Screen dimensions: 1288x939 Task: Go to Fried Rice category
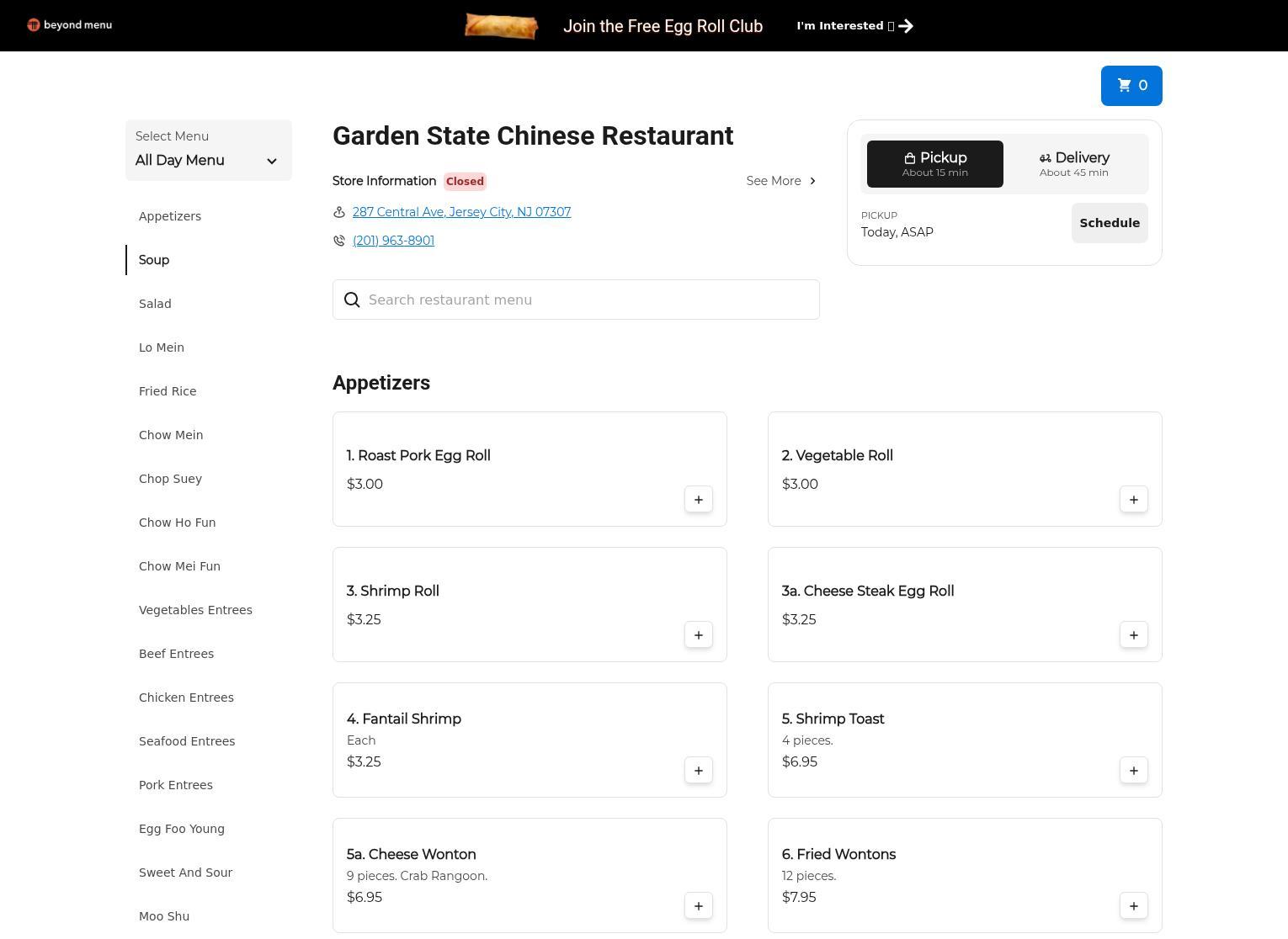168,391
